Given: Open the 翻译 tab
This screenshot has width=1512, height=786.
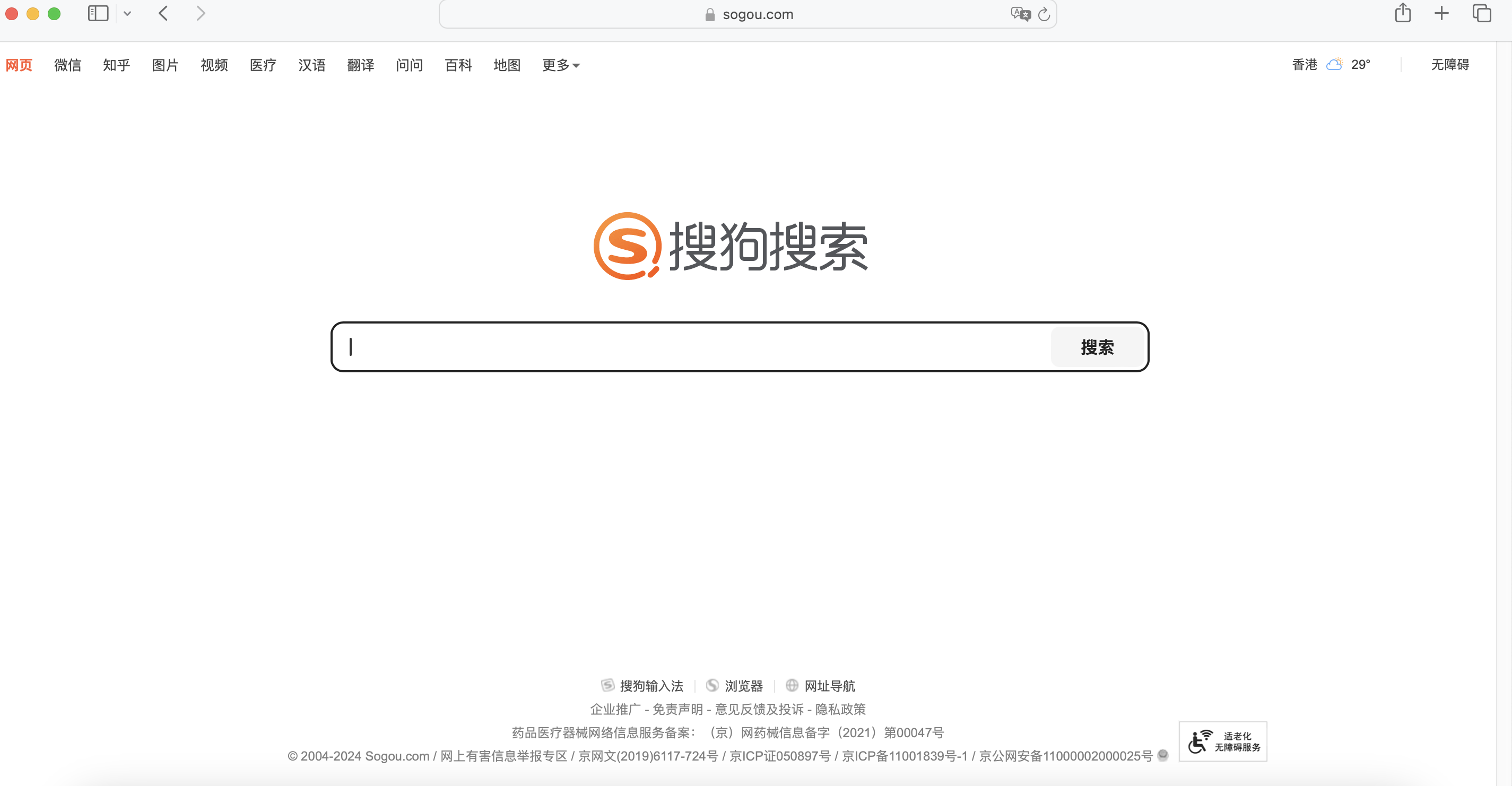Looking at the screenshot, I should [x=360, y=65].
